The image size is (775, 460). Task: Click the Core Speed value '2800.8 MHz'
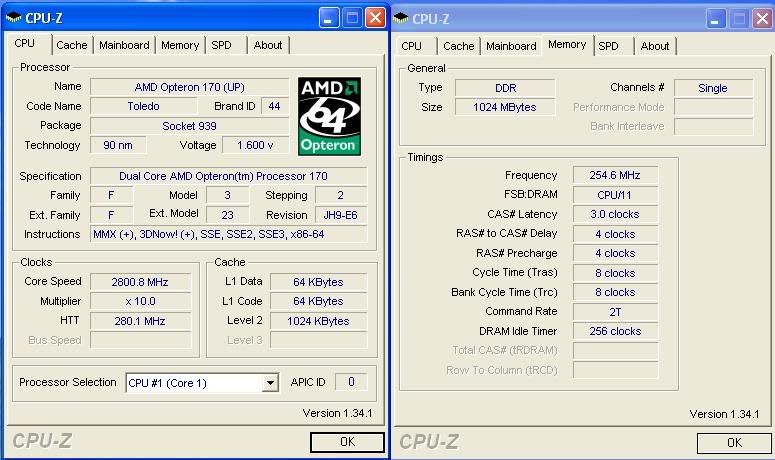(x=140, y=282)
